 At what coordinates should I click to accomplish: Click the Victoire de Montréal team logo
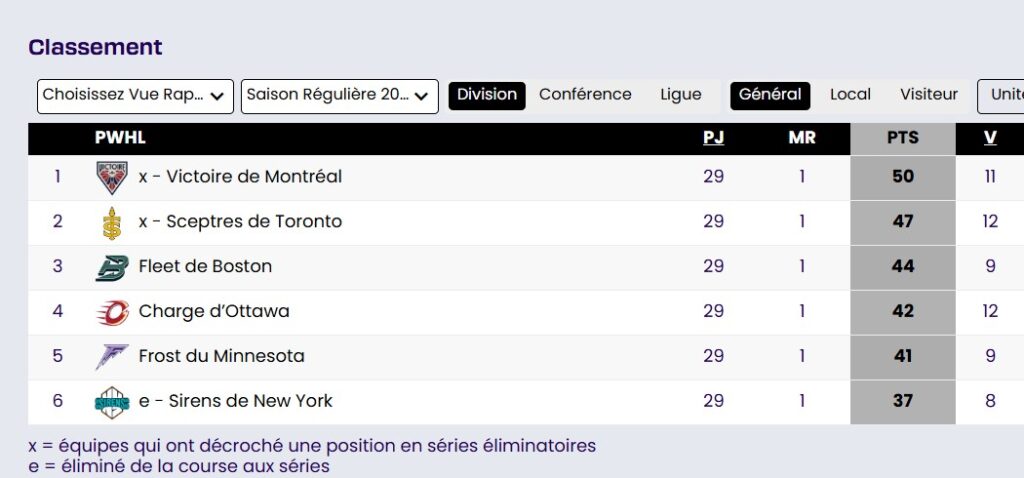[x=112, y=177]
